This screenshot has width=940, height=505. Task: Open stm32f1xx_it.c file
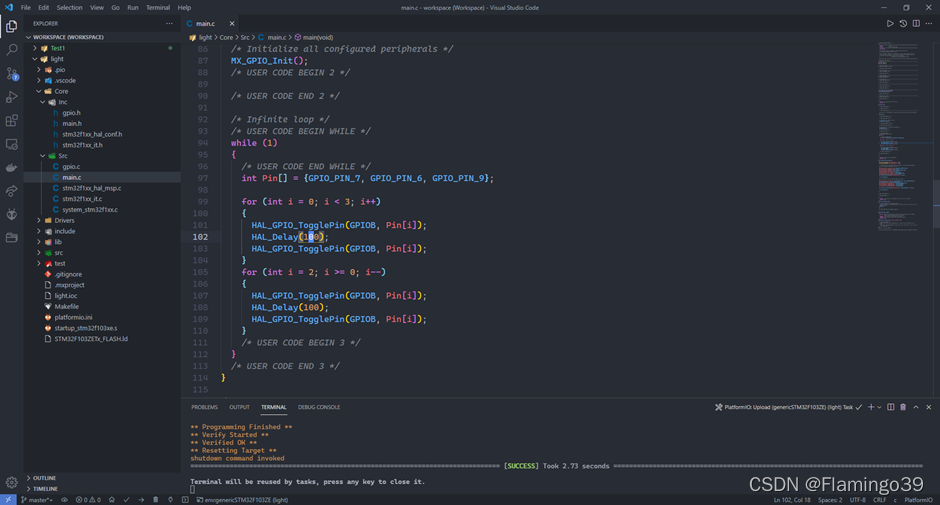pos(82,199)
